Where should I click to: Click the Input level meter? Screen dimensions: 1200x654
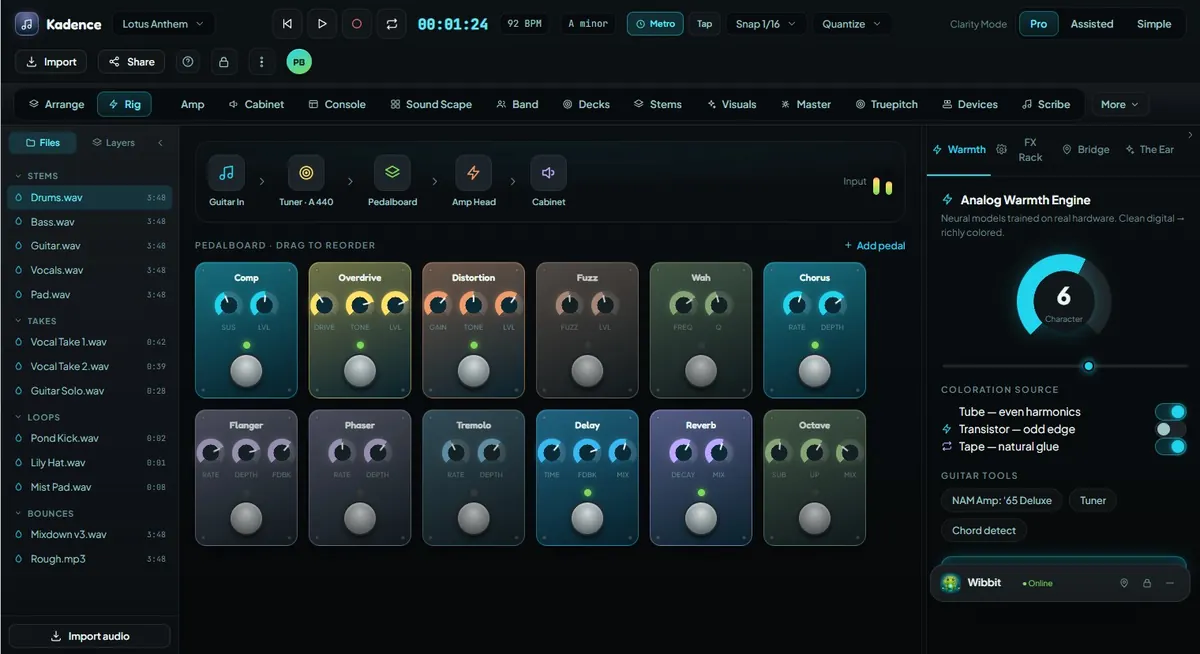(x=882, y=187)
